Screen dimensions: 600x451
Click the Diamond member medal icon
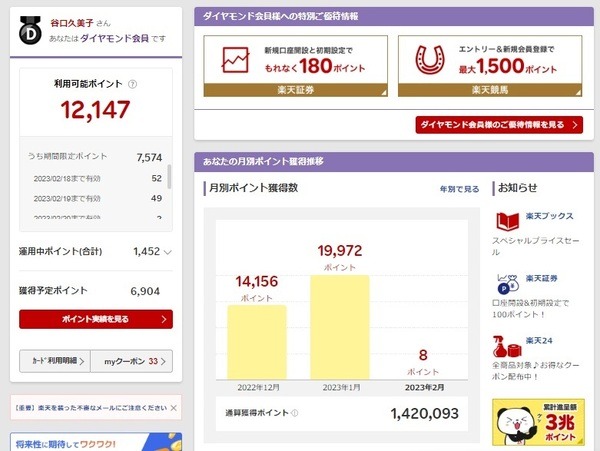tap(30, 30)
